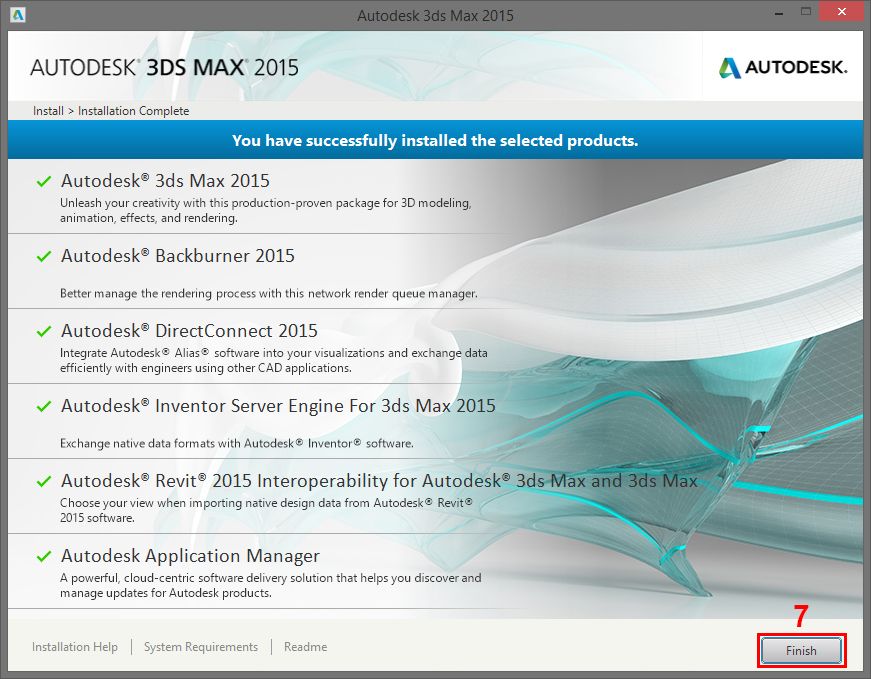Minimize the installer window

pos(779,12)
